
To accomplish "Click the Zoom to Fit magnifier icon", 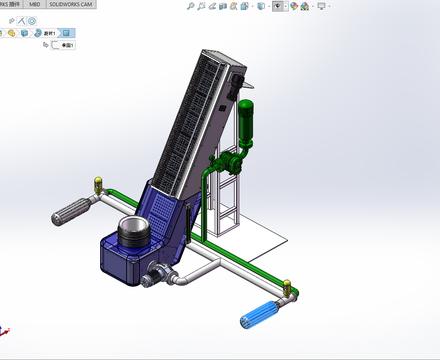I will (x=190, y=6).
